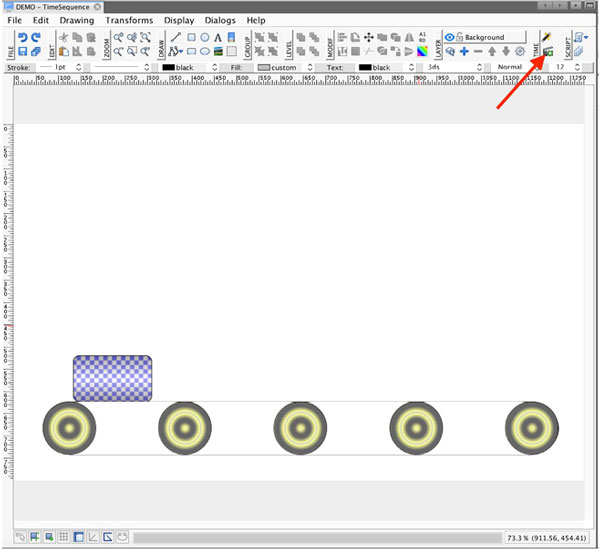
Task: Click the minus Remove layer icon
Action: [478, 51]
